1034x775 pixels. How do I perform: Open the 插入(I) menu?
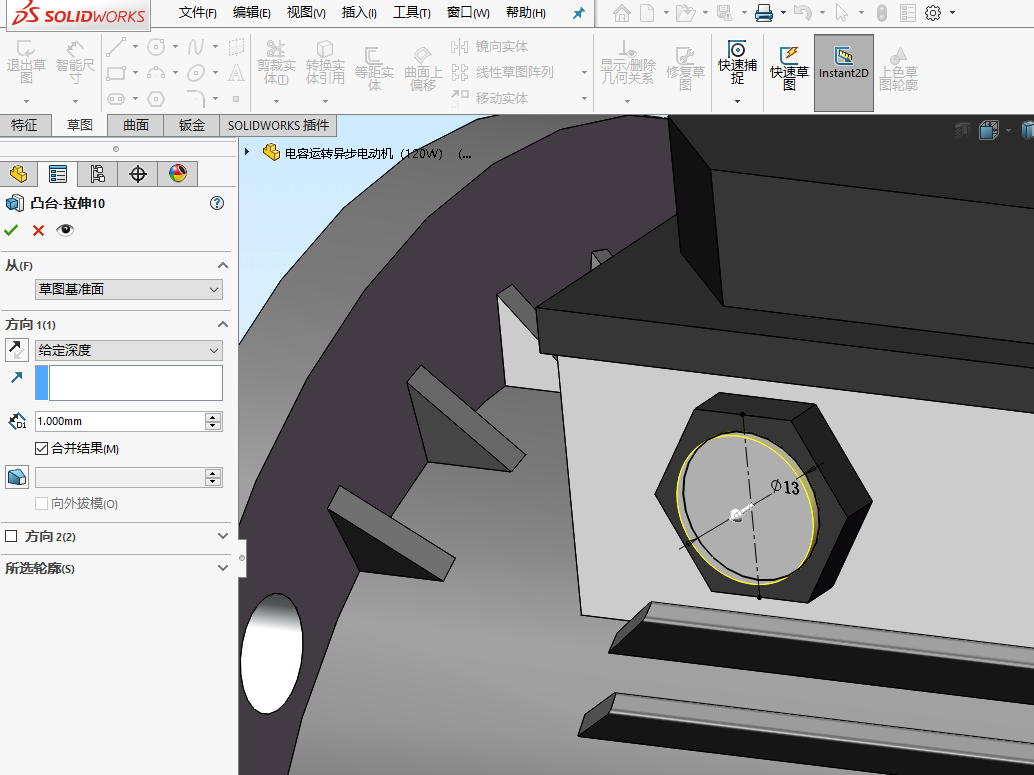(359, 13)
